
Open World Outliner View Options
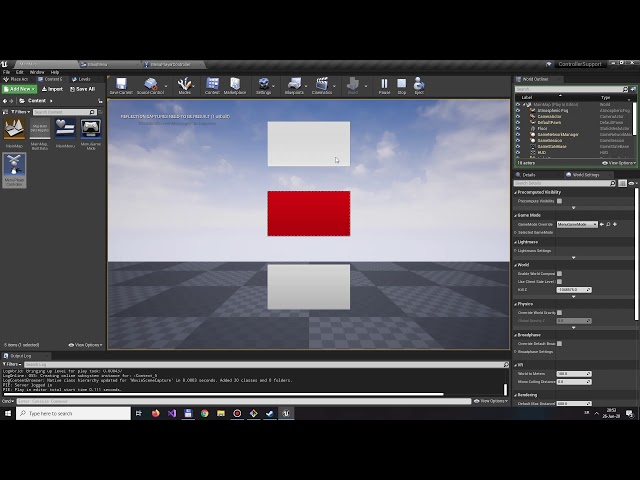[x=619, y=163]
